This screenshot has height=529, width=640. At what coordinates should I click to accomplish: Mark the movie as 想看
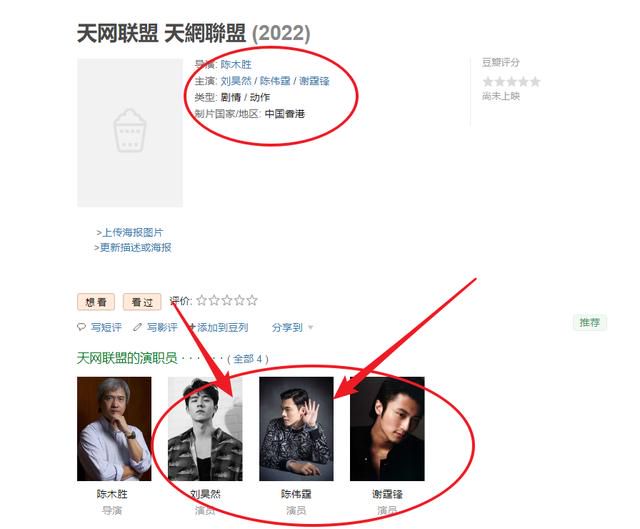pos(96,302)
